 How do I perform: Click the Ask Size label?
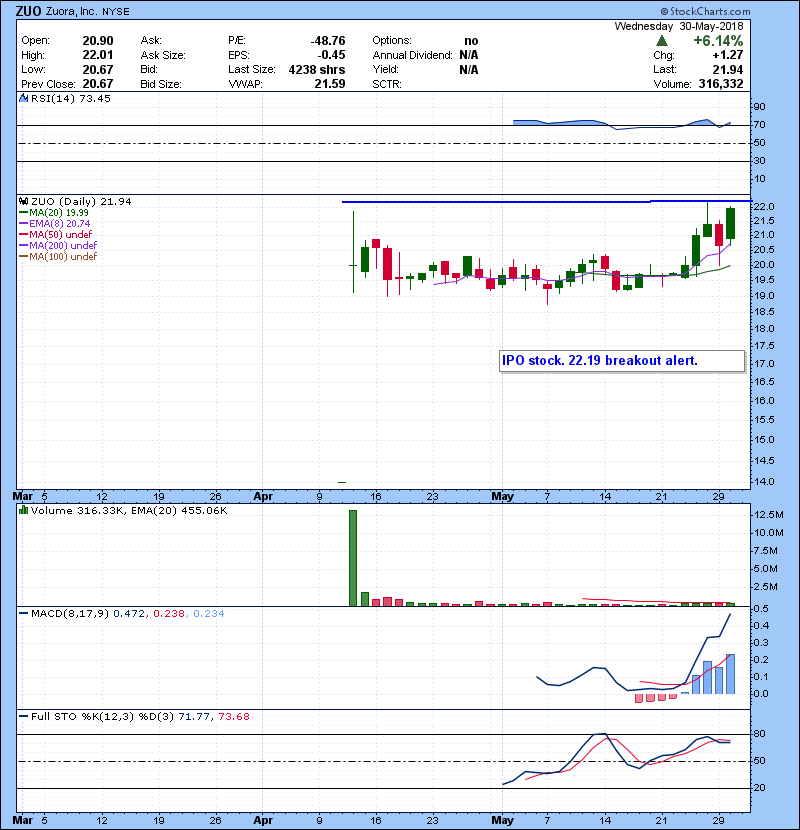[x=163, y=55]
